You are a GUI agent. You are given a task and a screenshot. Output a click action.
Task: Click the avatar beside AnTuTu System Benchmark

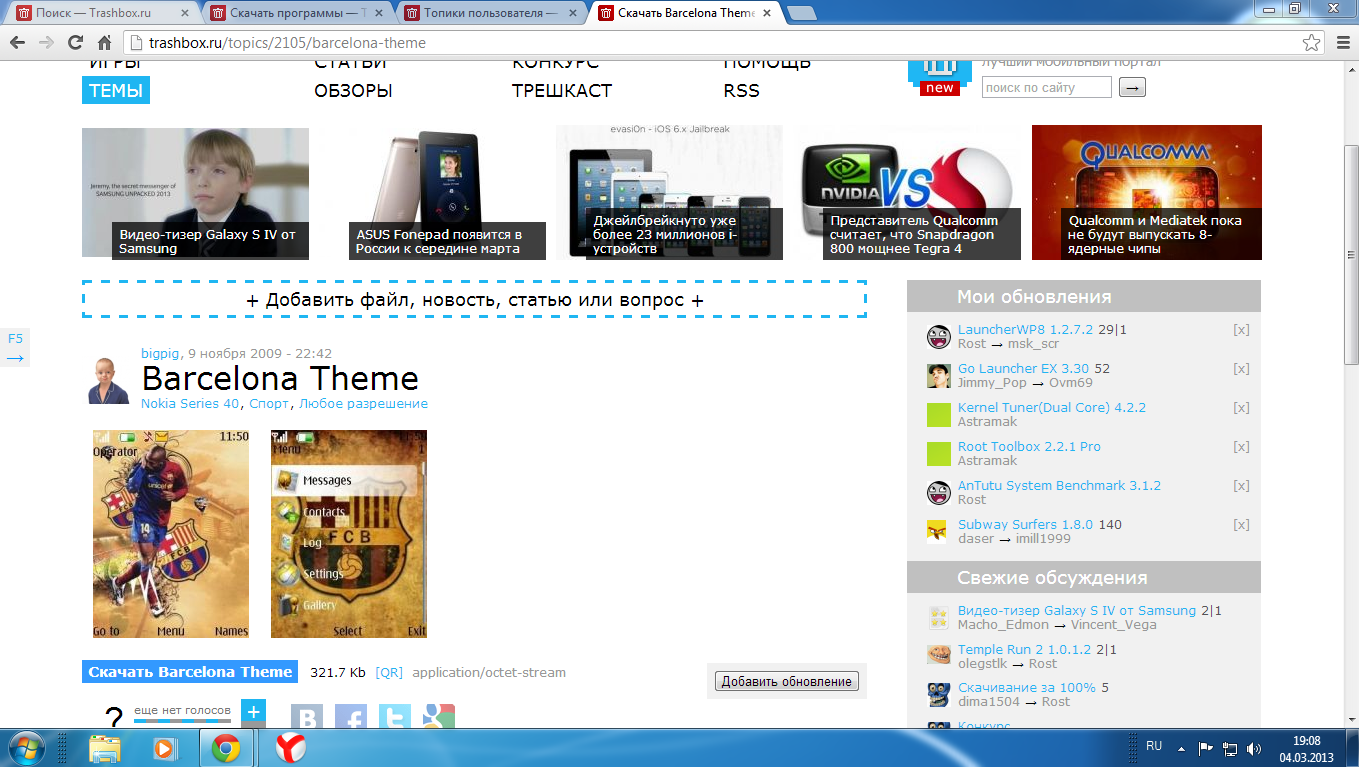[x=938, y=493]
